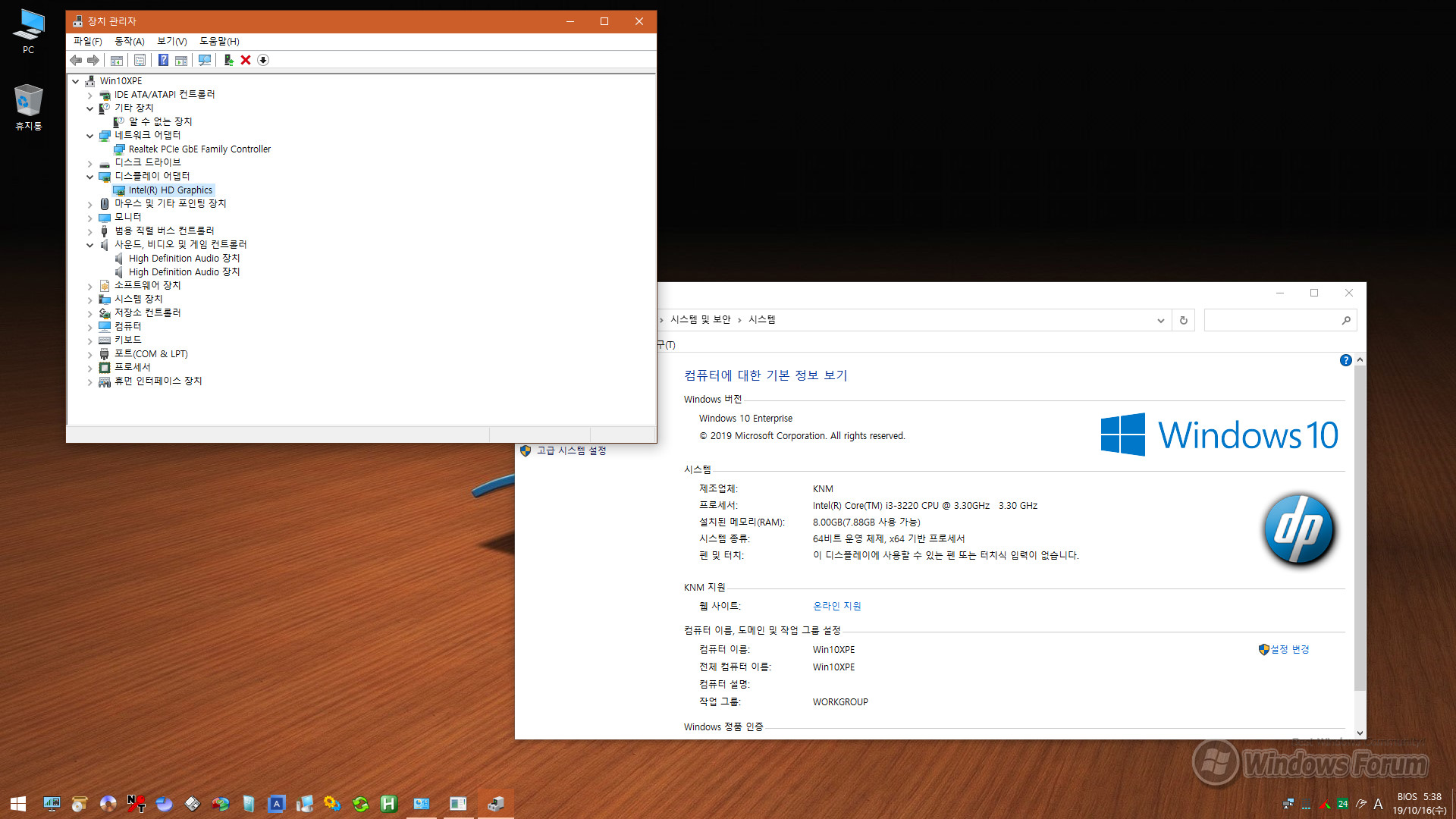Image resolution: width=1456 pixels, height=819 pixels.
Task: Click the scroll-down arrow in System window
Action: click(x=1360, y=733)
